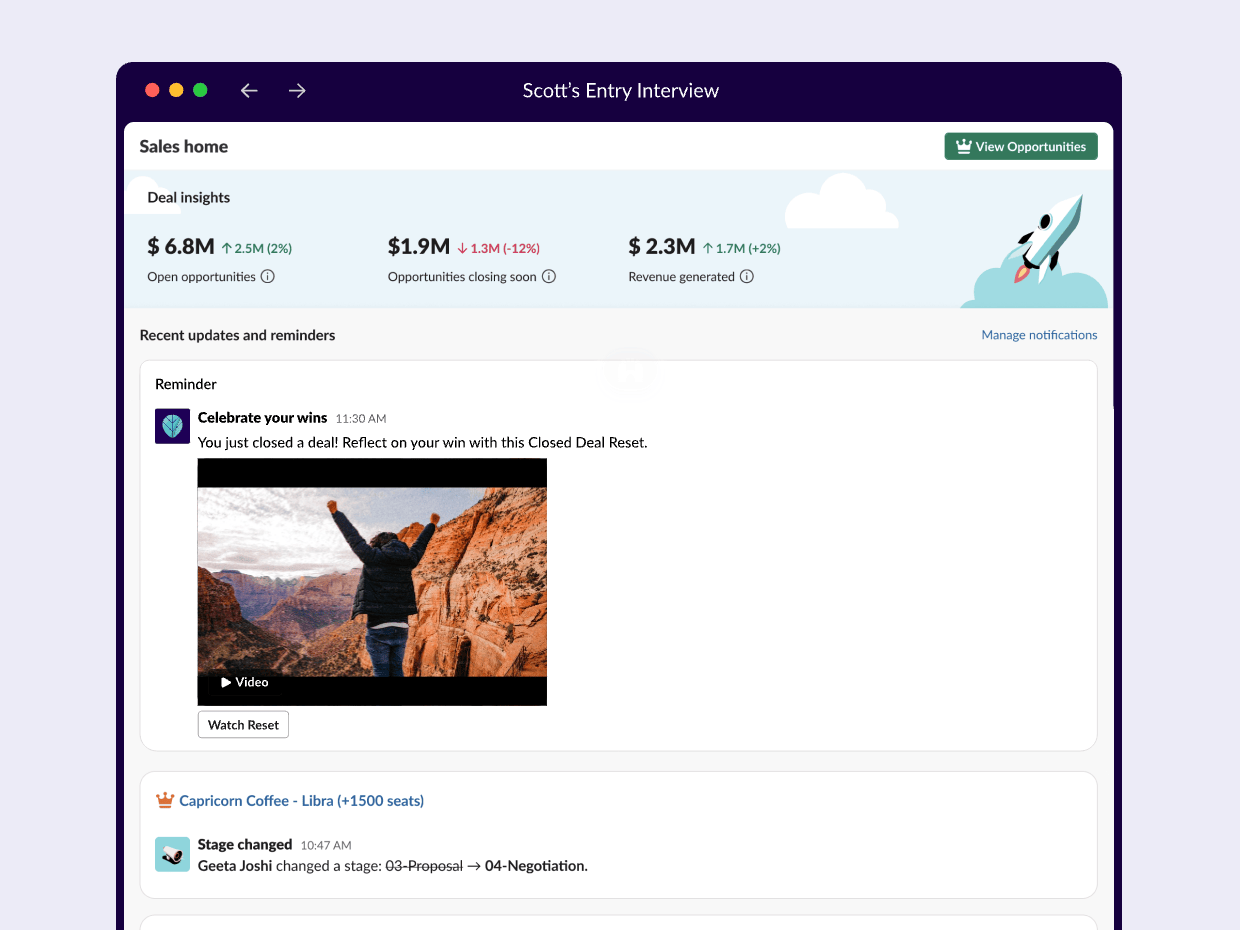Click the yellow macOS minimize button

point(176,90)
